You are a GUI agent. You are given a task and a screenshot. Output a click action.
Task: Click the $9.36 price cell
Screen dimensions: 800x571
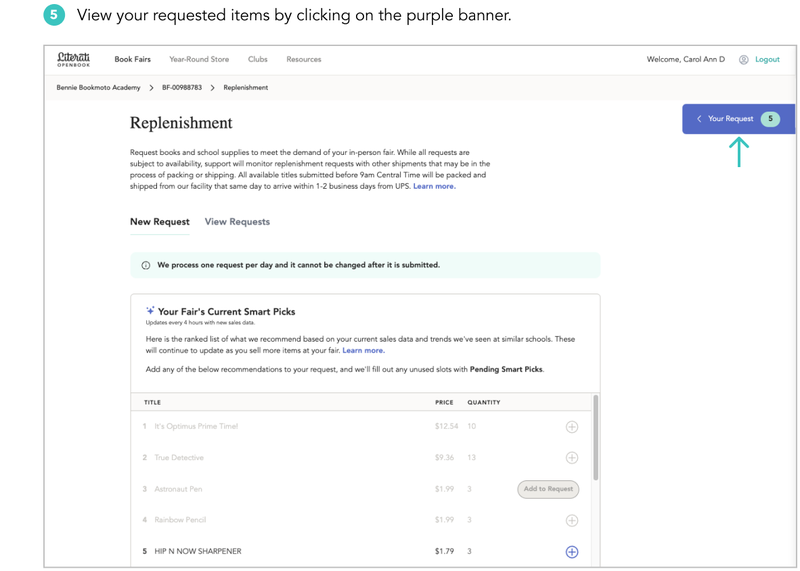[x=444, y=458]
